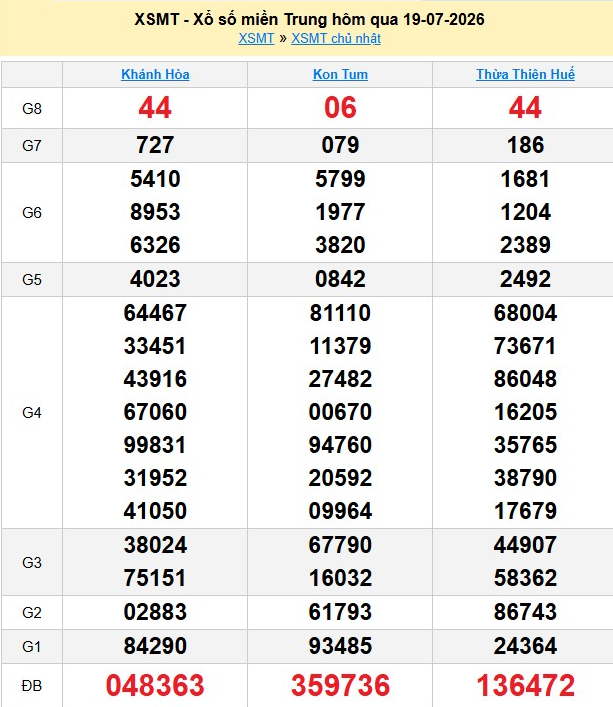Click Thừa Thiên Huế G4 number 16205

(x=526, y=412)
